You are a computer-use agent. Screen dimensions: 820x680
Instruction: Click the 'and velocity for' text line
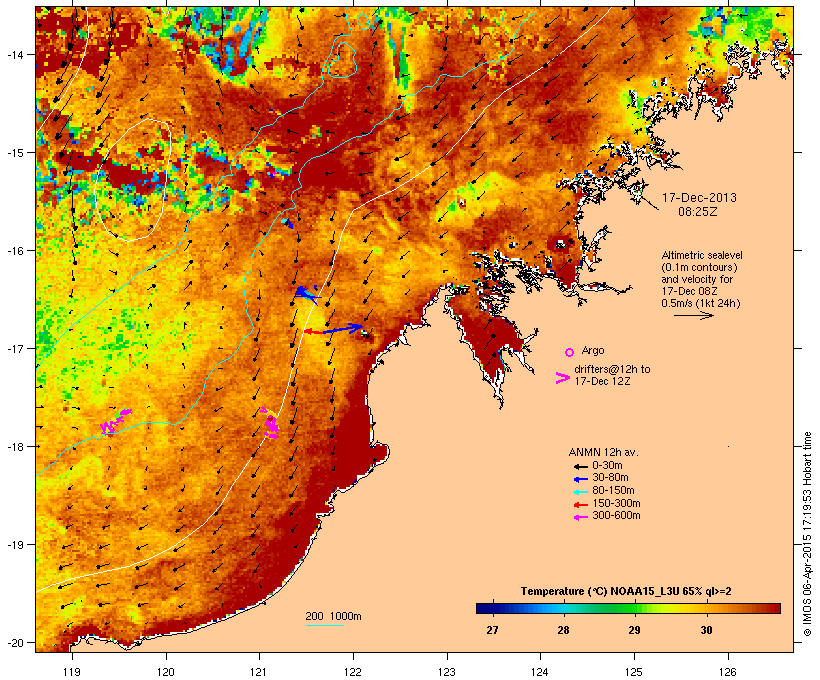click(x=697, y=279)
